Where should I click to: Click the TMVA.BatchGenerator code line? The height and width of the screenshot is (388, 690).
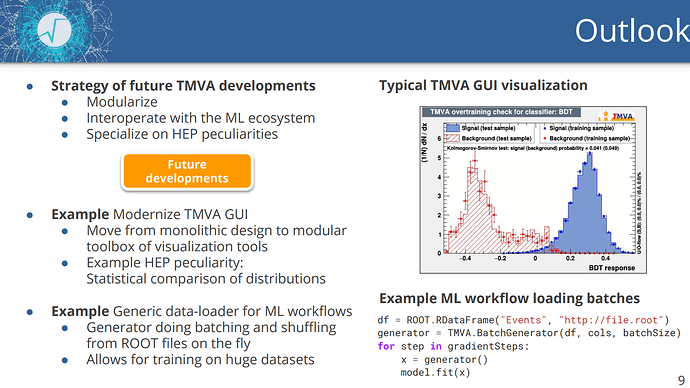coord(529,333)
